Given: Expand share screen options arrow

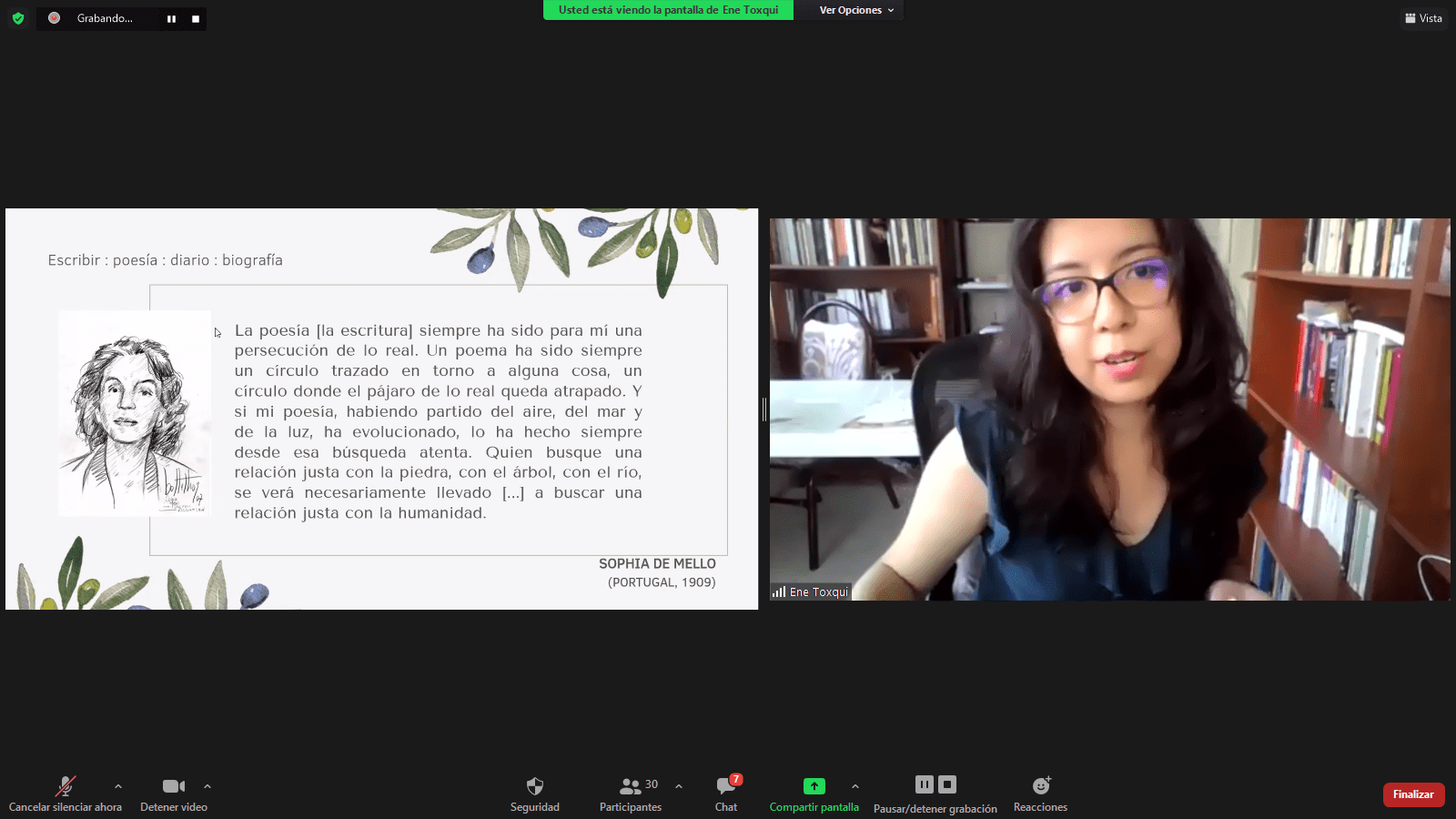Looking at the screenshot, I should (x=855, y=786).
